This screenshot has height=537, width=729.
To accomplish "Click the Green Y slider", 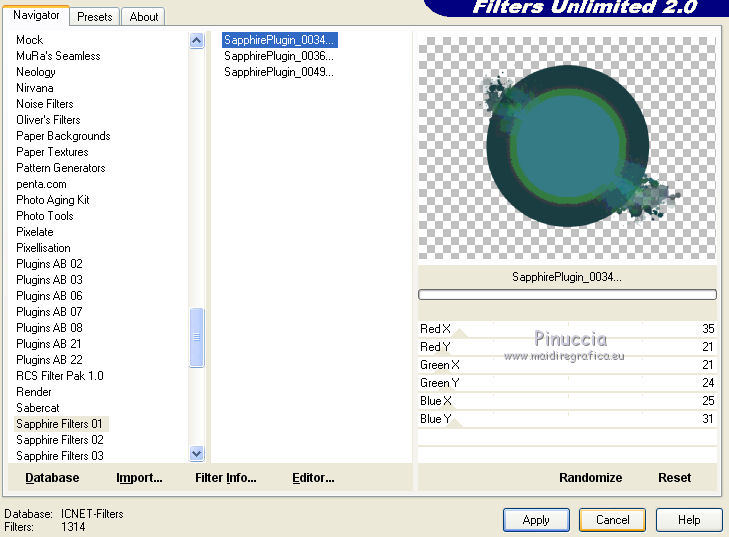I will pyautogui.click(x=567, y=383).
